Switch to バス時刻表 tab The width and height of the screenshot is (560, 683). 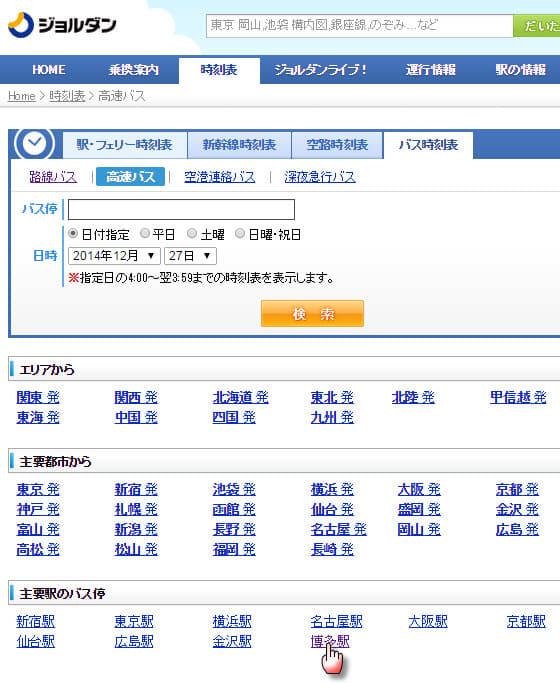428,145
